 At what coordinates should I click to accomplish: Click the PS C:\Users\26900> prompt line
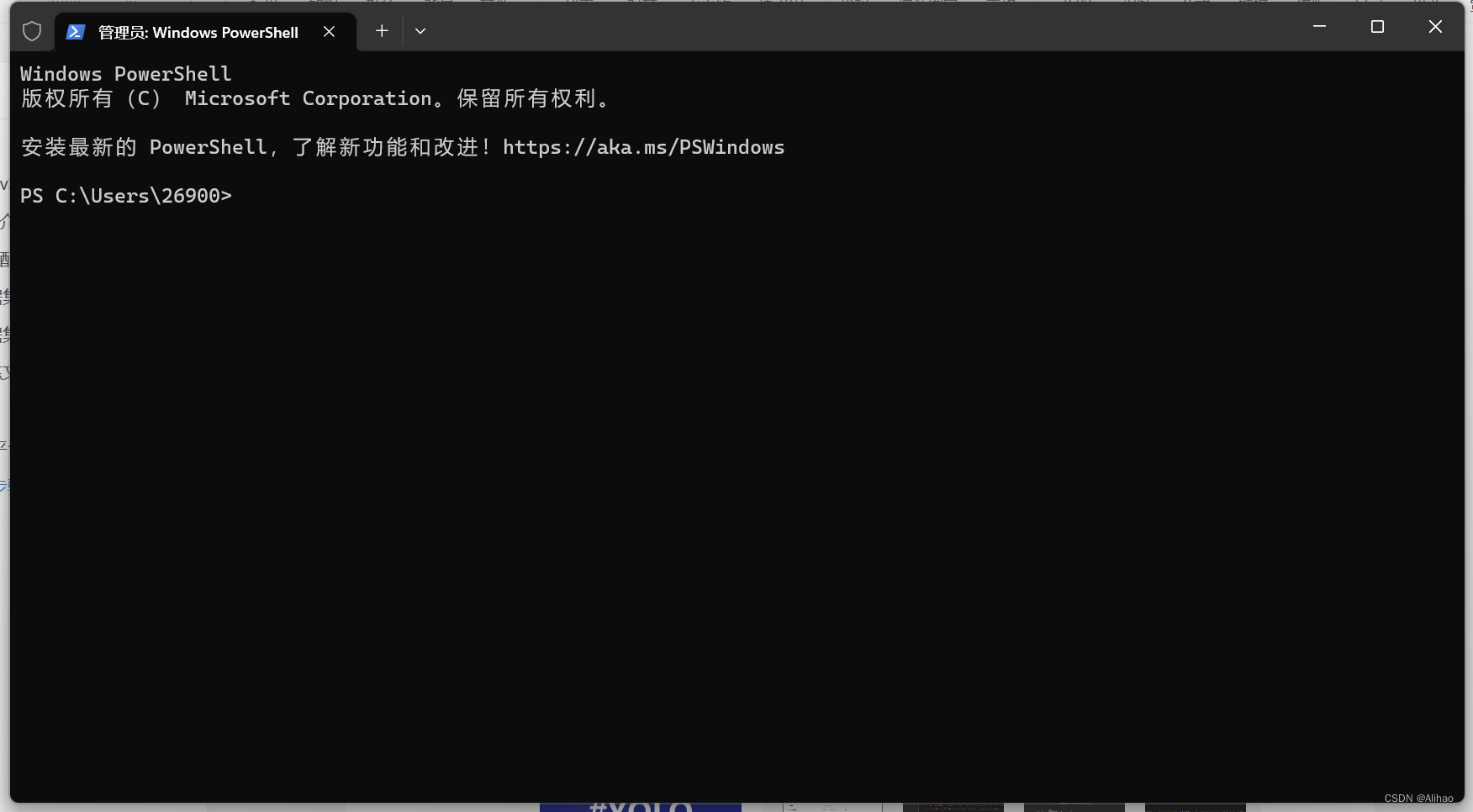126,195
